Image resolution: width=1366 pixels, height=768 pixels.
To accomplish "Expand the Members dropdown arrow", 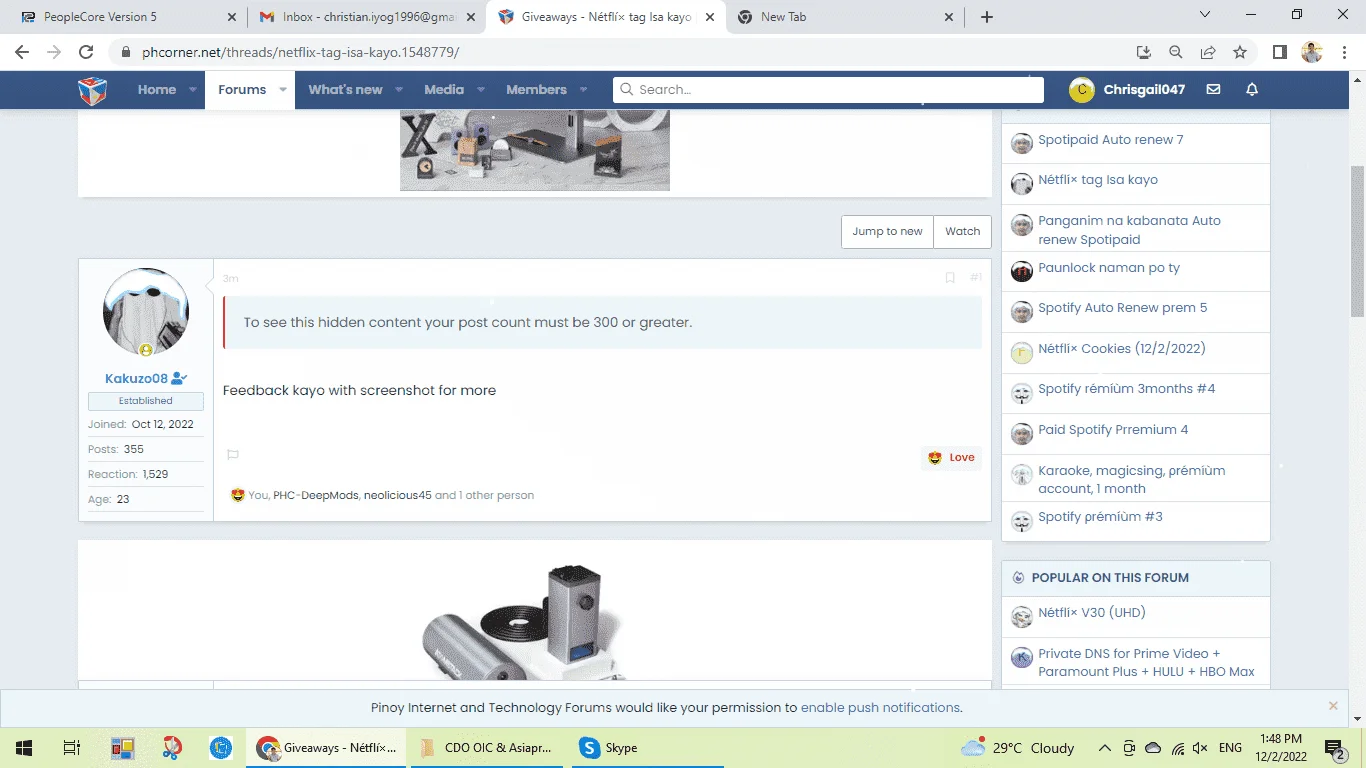I will click(583, 90).
